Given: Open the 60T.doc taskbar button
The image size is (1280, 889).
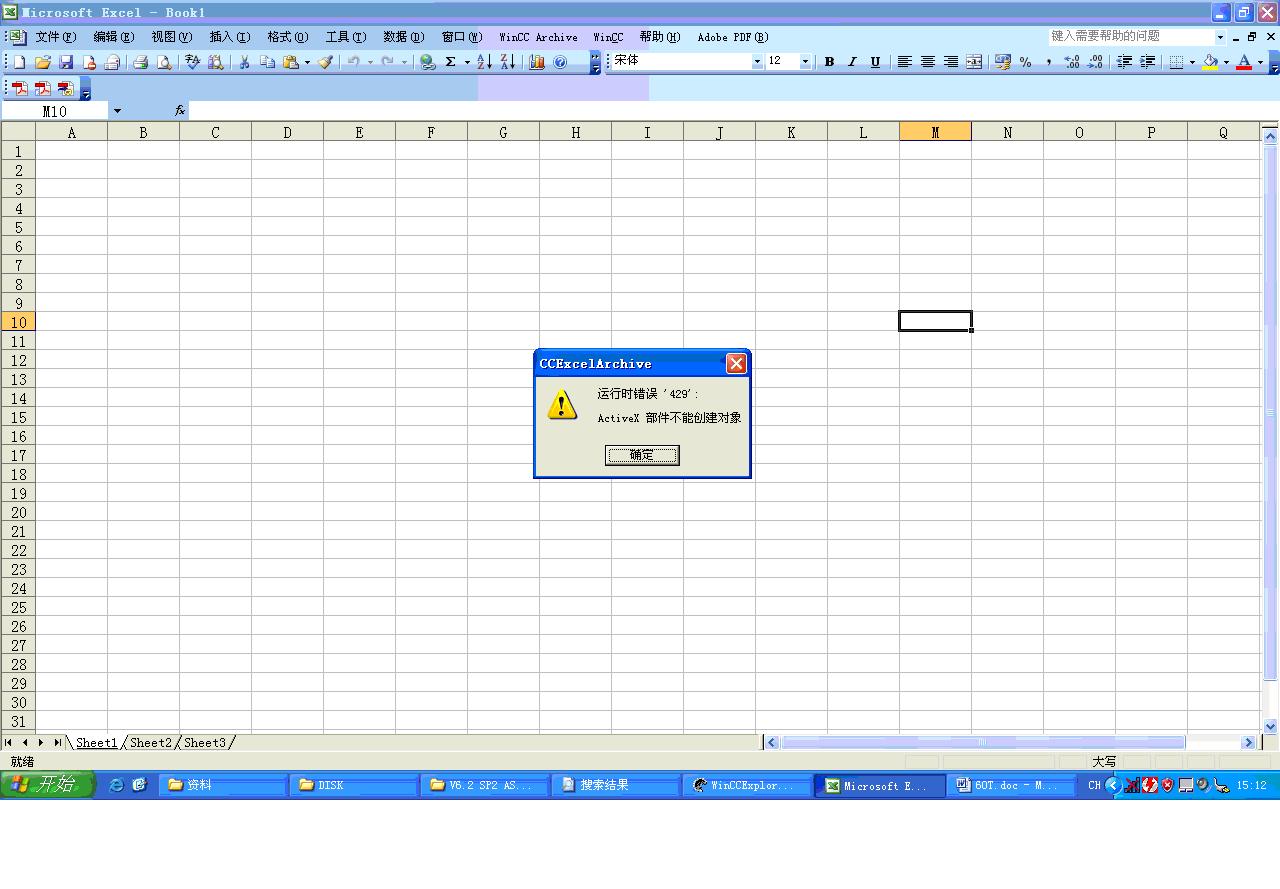Looking at the screenshot, I should 1011,786.
